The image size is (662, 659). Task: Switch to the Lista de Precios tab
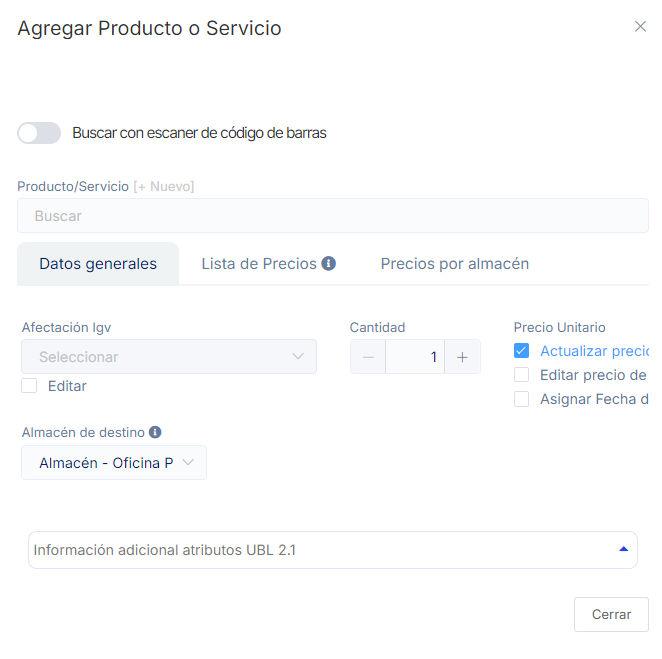pos(259,264)
